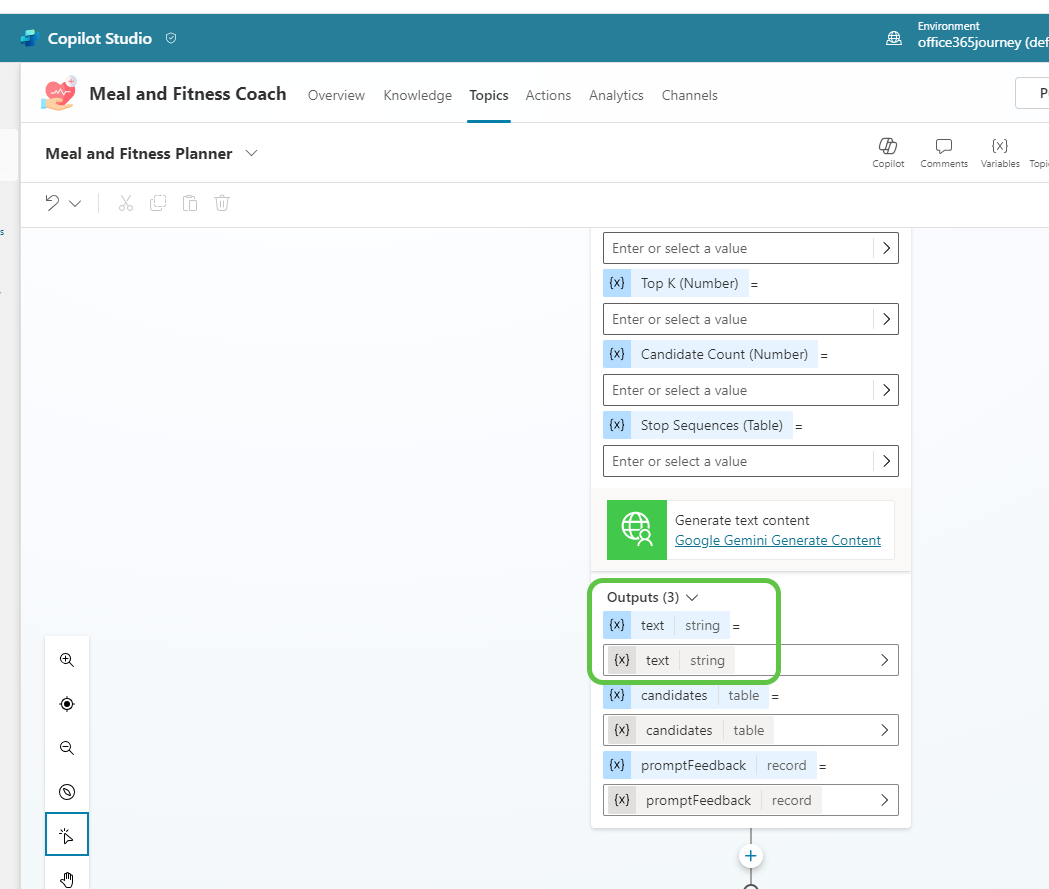Go to the Analytics tab
Image resolution: width=1049 pixels, height=889 pixels.
pos(616,95)
